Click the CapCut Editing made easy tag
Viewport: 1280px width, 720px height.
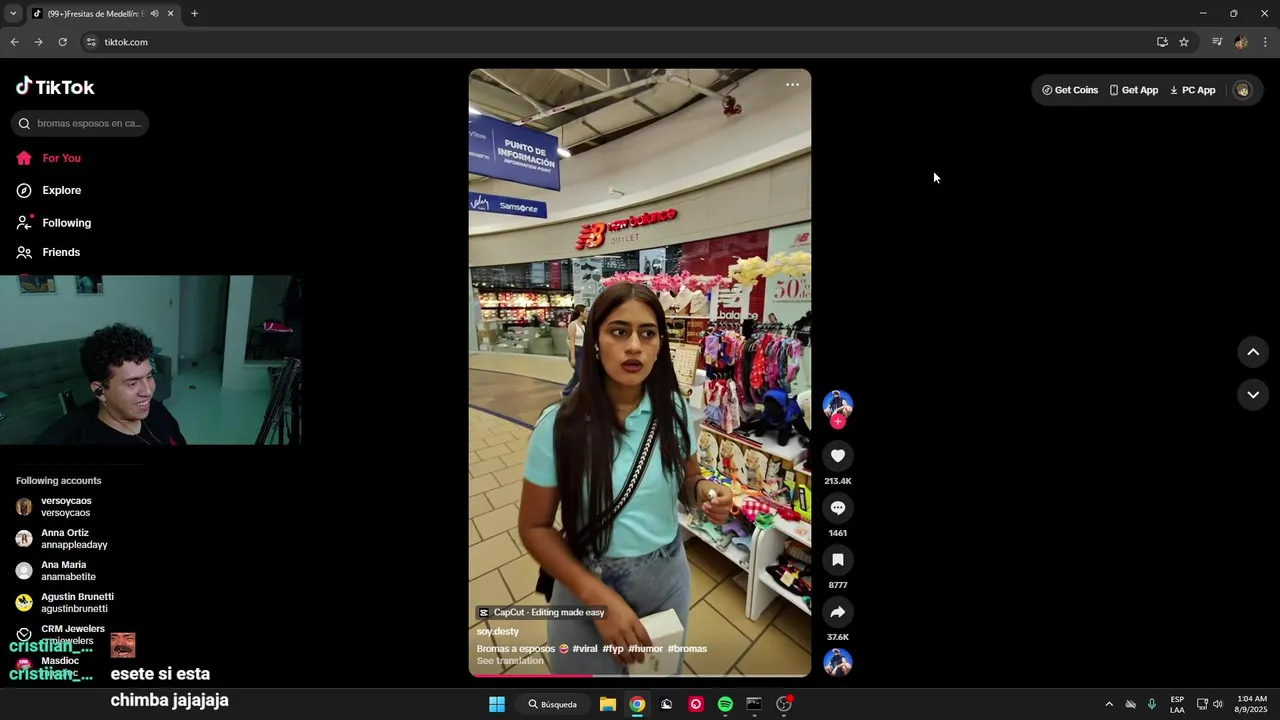541,613
